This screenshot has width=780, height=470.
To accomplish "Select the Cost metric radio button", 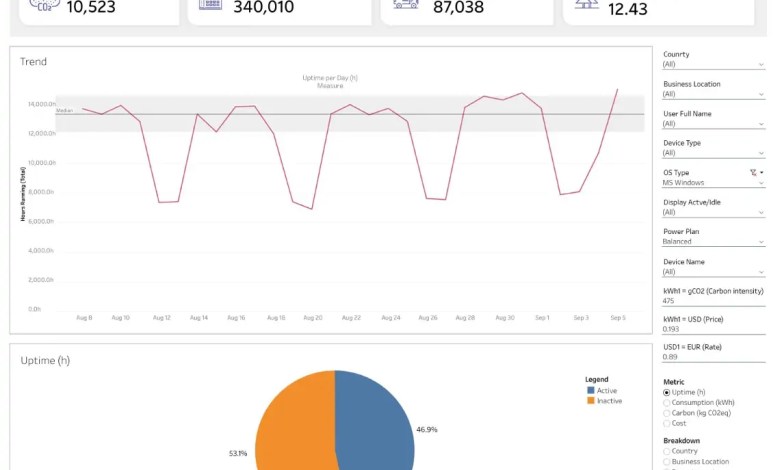I will (667, 424).
